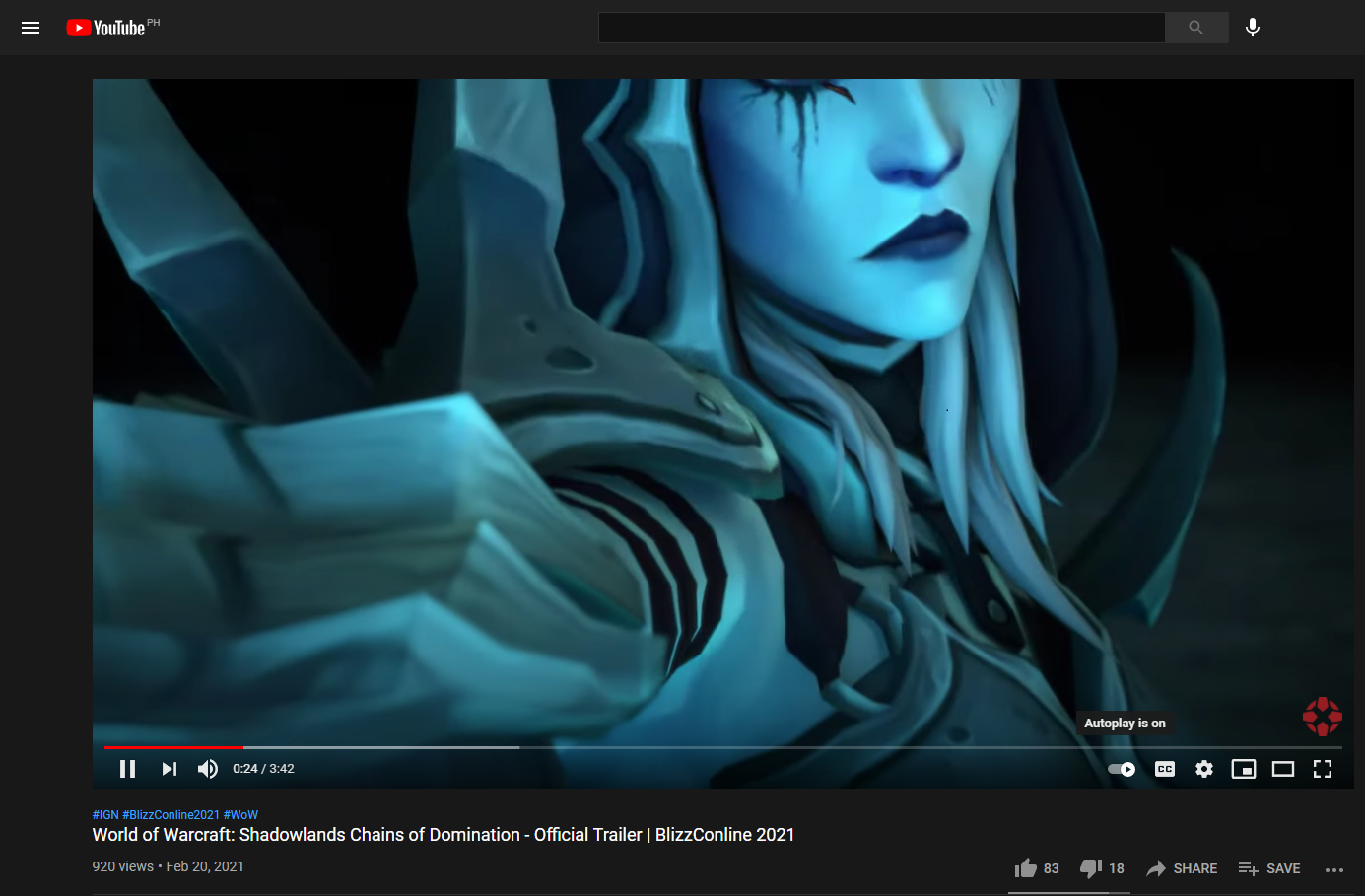Open the #WoW hashtag link

click(240, 815)
